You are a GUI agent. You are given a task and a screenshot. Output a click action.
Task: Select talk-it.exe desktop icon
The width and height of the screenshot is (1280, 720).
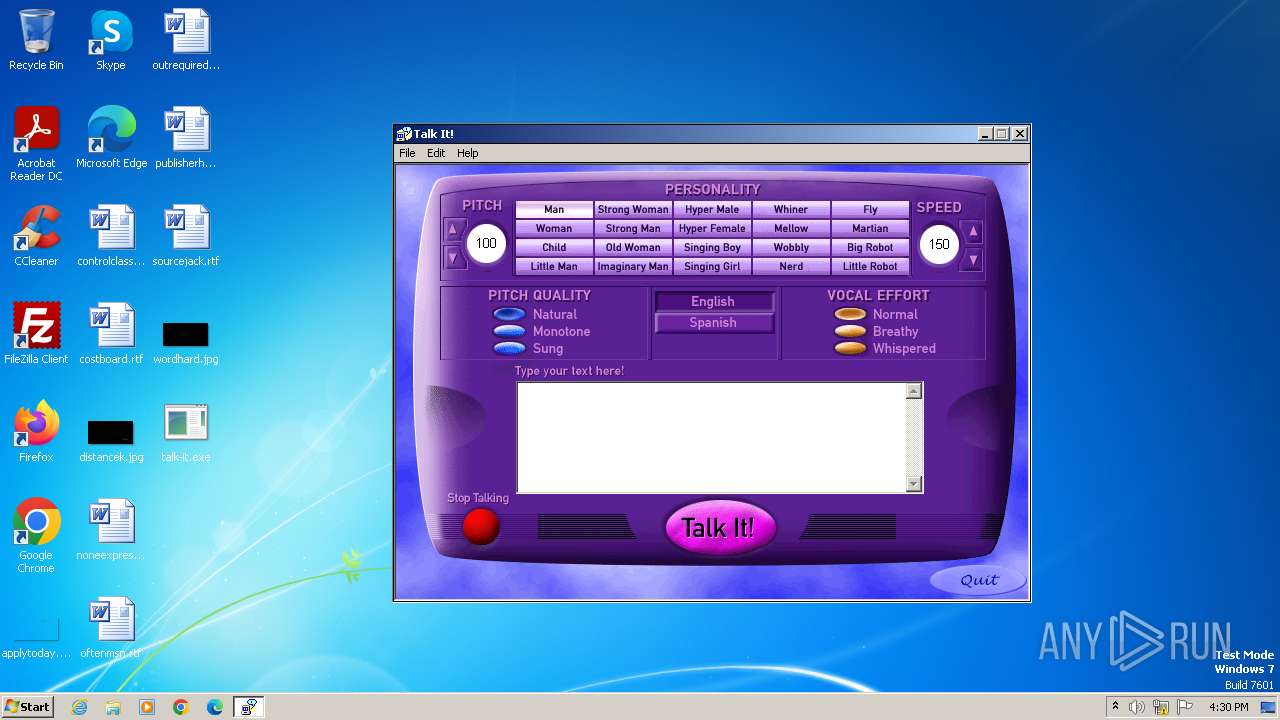click(x=186, y=432)
